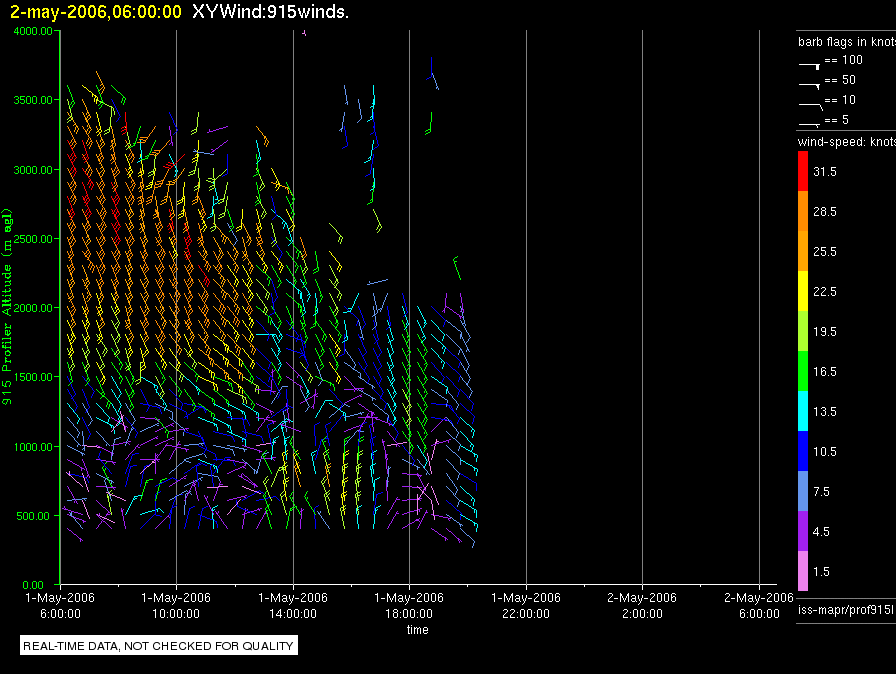Pick the yellow 22.5 knots color swatch

tap(803, 291)
